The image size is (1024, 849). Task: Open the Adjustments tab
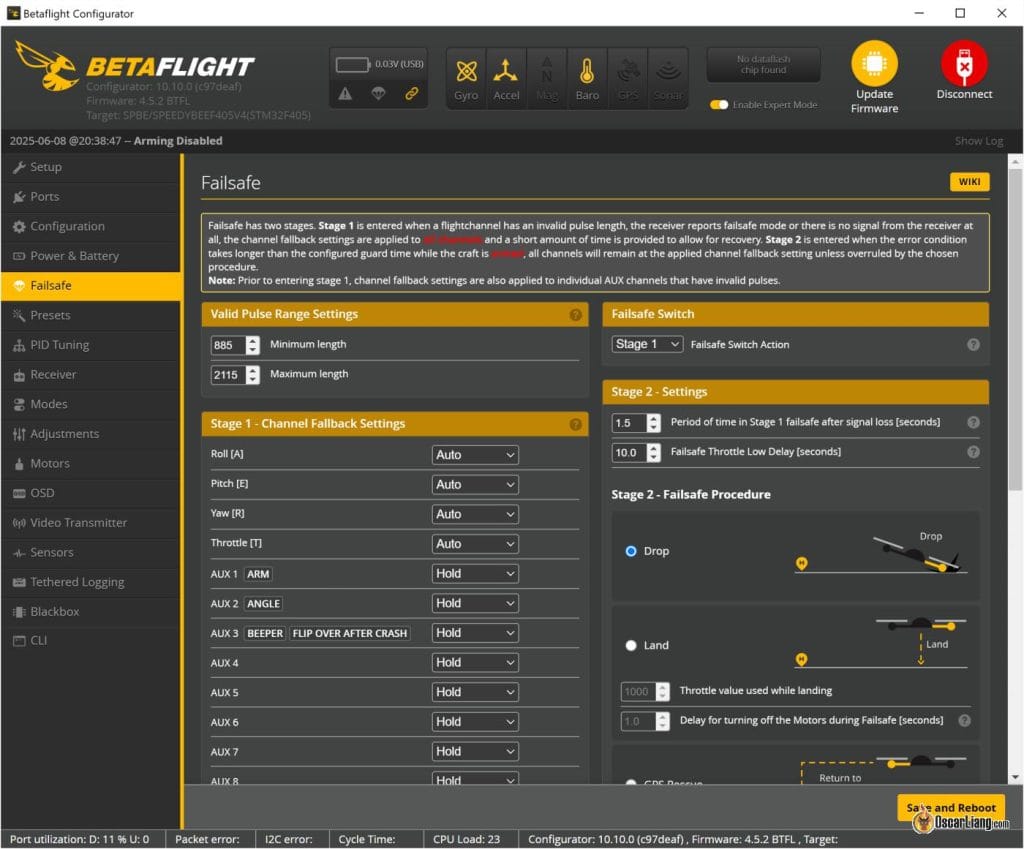point(91,434)
